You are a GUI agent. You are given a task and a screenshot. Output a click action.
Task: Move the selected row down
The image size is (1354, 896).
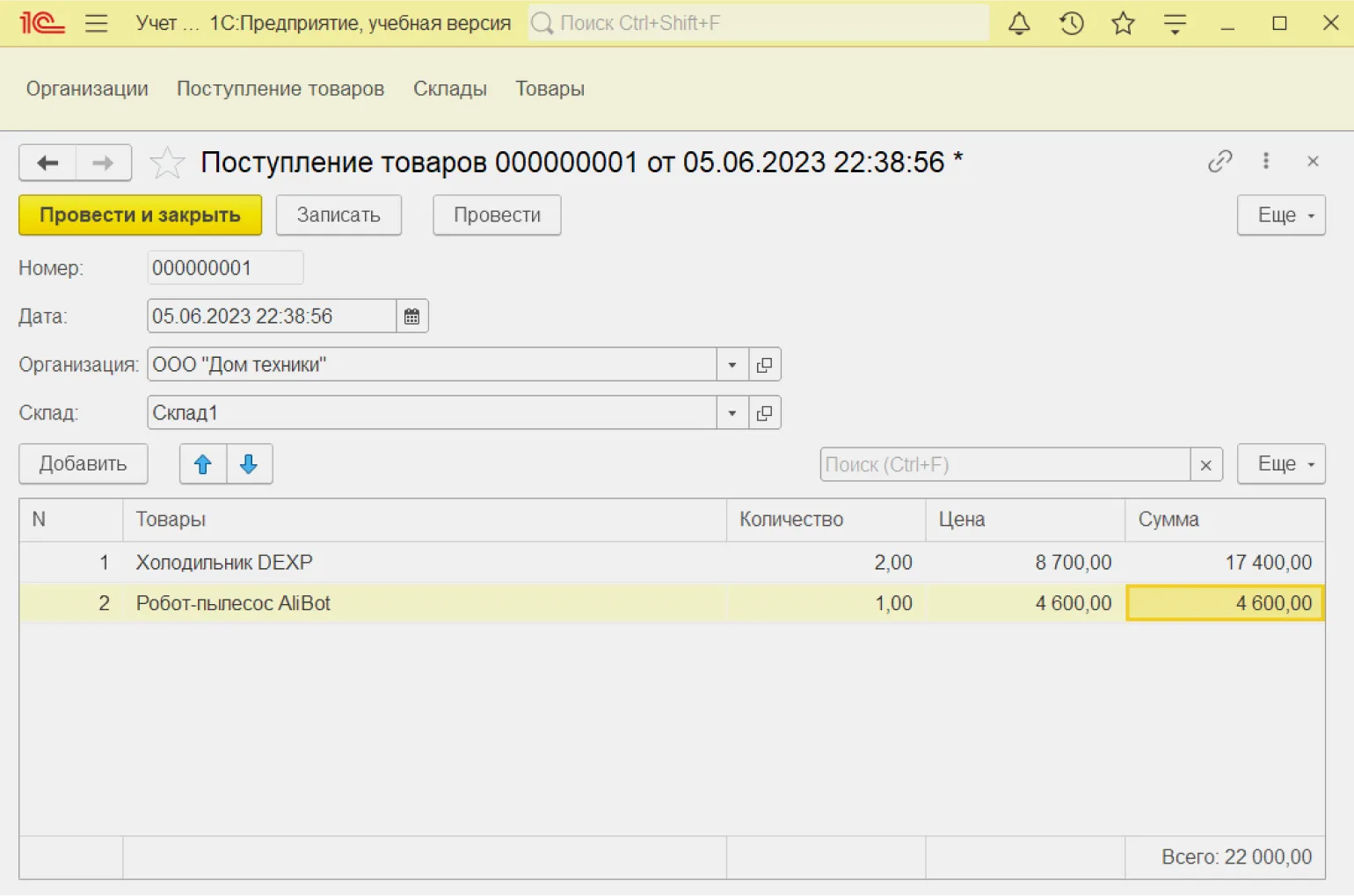(x=249, y=464)
